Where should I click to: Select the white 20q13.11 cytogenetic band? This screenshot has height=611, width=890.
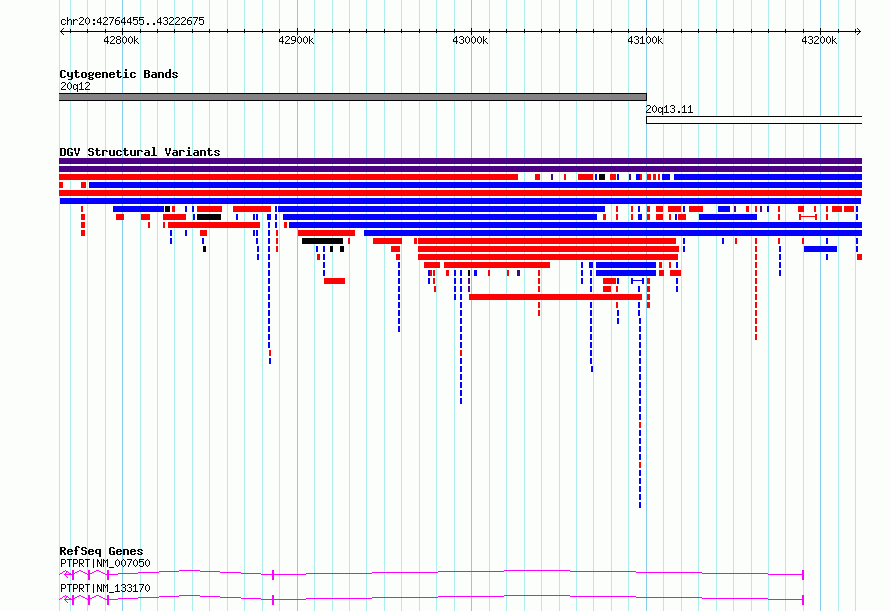pos(754,120)
